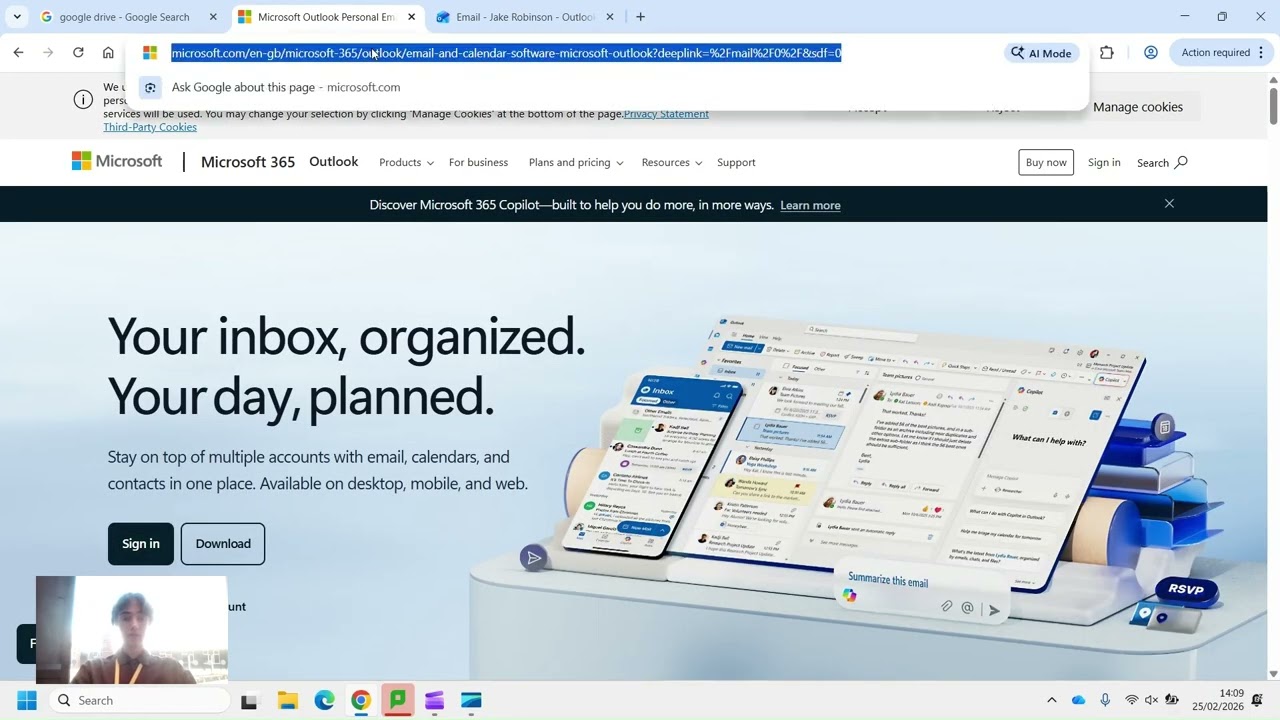
Task: Open site Search with magnifier icon
Action: point(1162,162)
